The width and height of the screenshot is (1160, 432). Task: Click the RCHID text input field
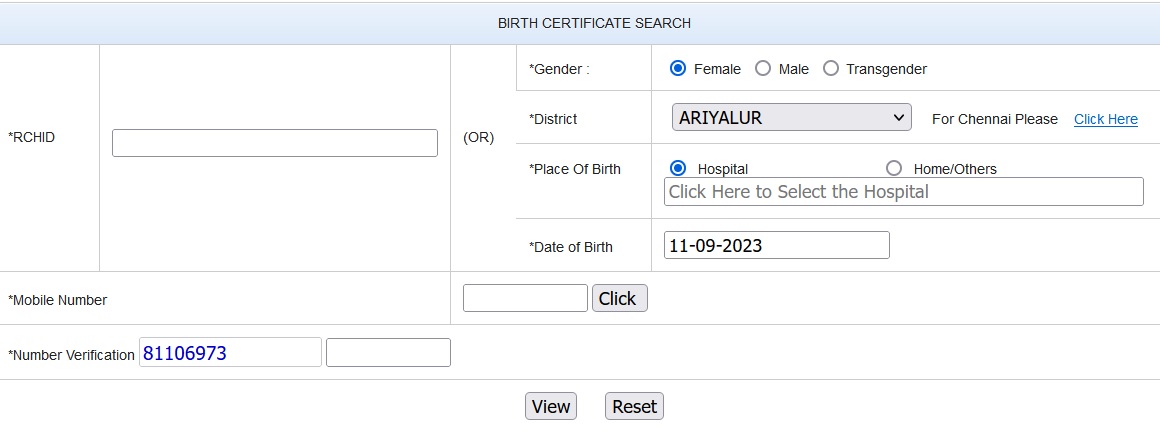[x=274, y=143]
